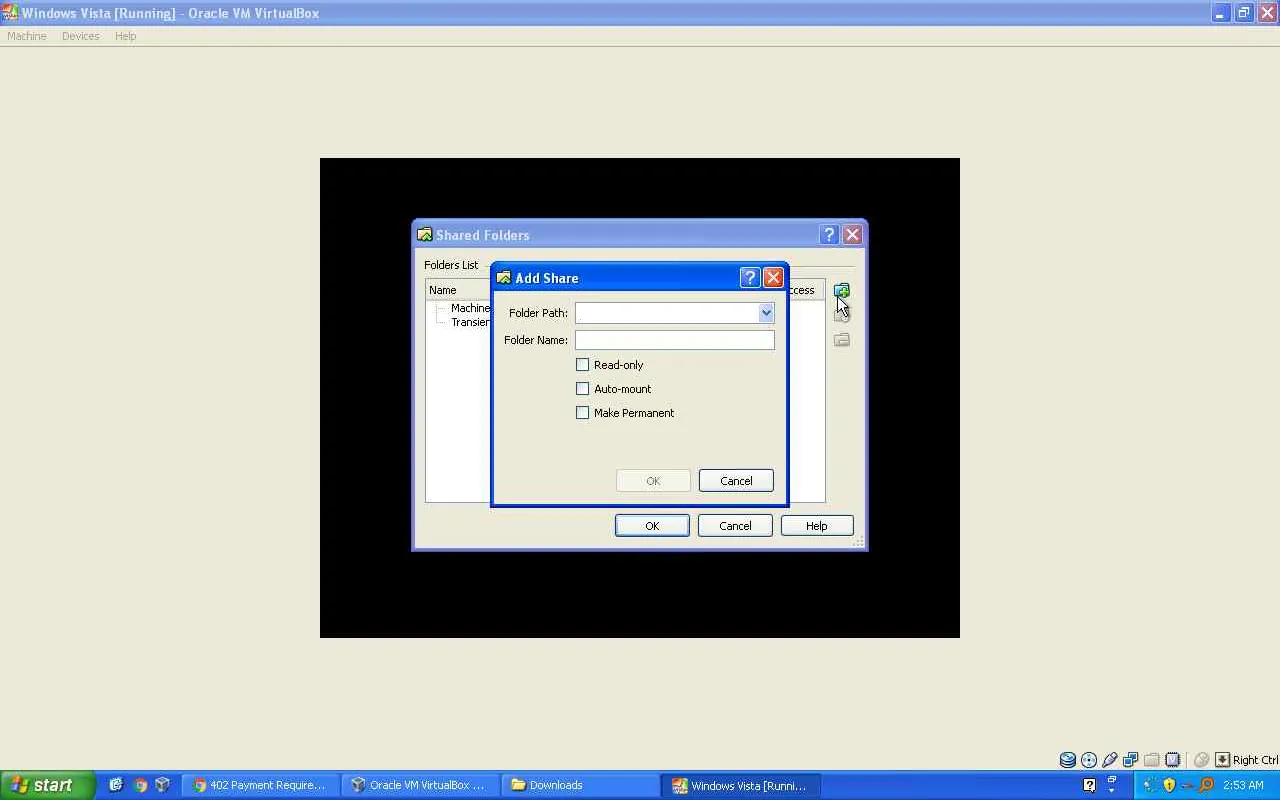Close the Shared Folders dialog
Screen dimensions: 1280x800
click(852, 235)
